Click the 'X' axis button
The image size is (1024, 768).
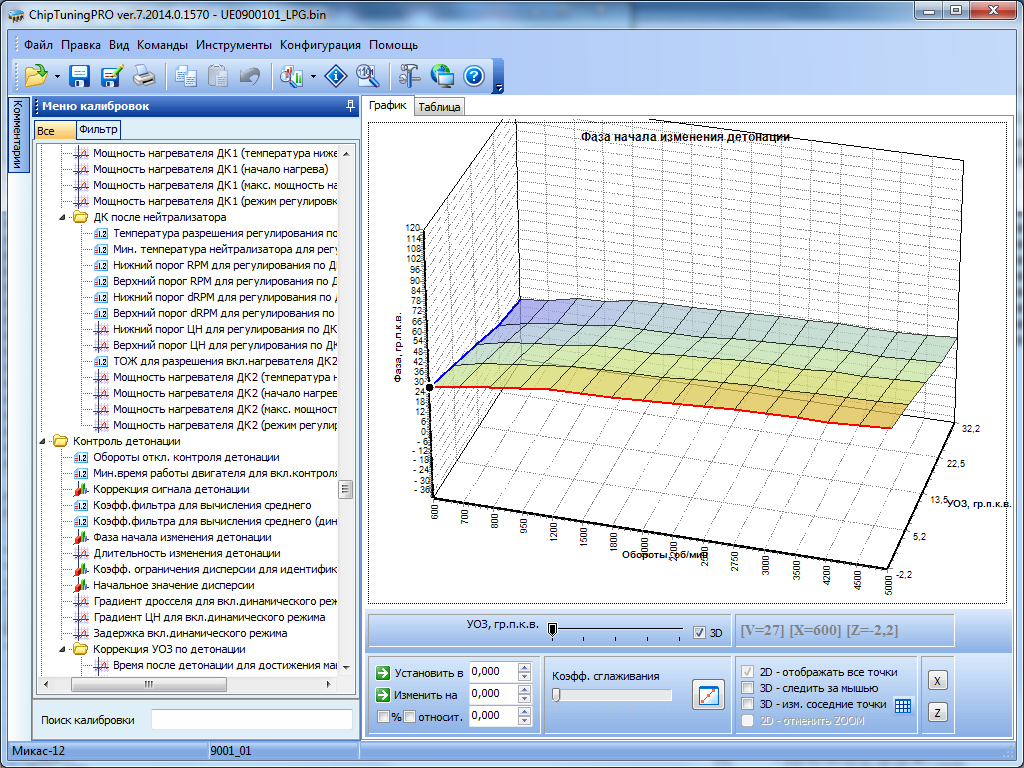pyautogui.click(x=937, y=680)
